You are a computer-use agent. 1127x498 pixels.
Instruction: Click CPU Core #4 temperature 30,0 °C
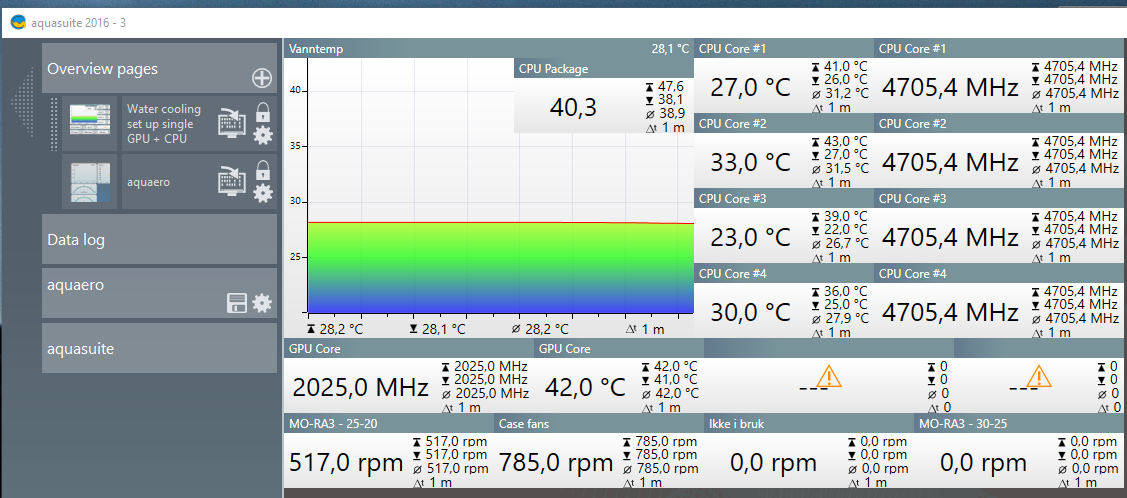tap(750, 312)
